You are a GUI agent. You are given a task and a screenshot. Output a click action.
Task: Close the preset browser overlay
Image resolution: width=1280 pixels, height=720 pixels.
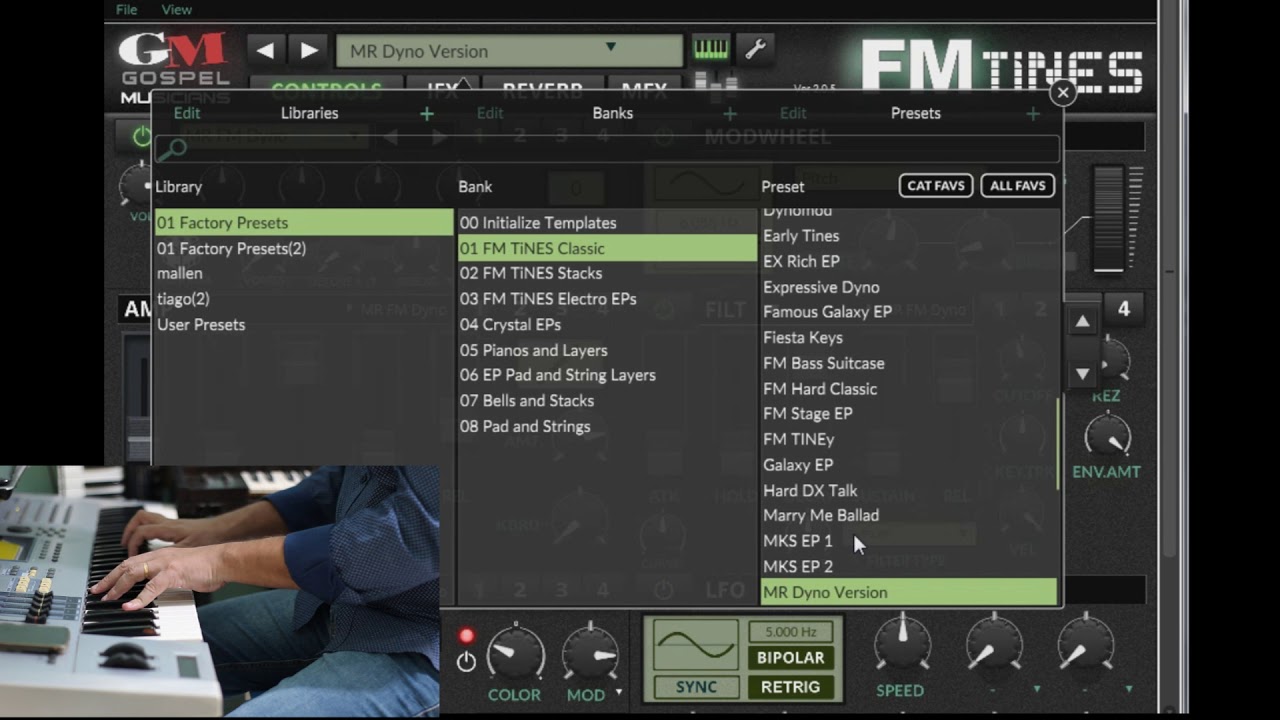(x=1062, y=93)
